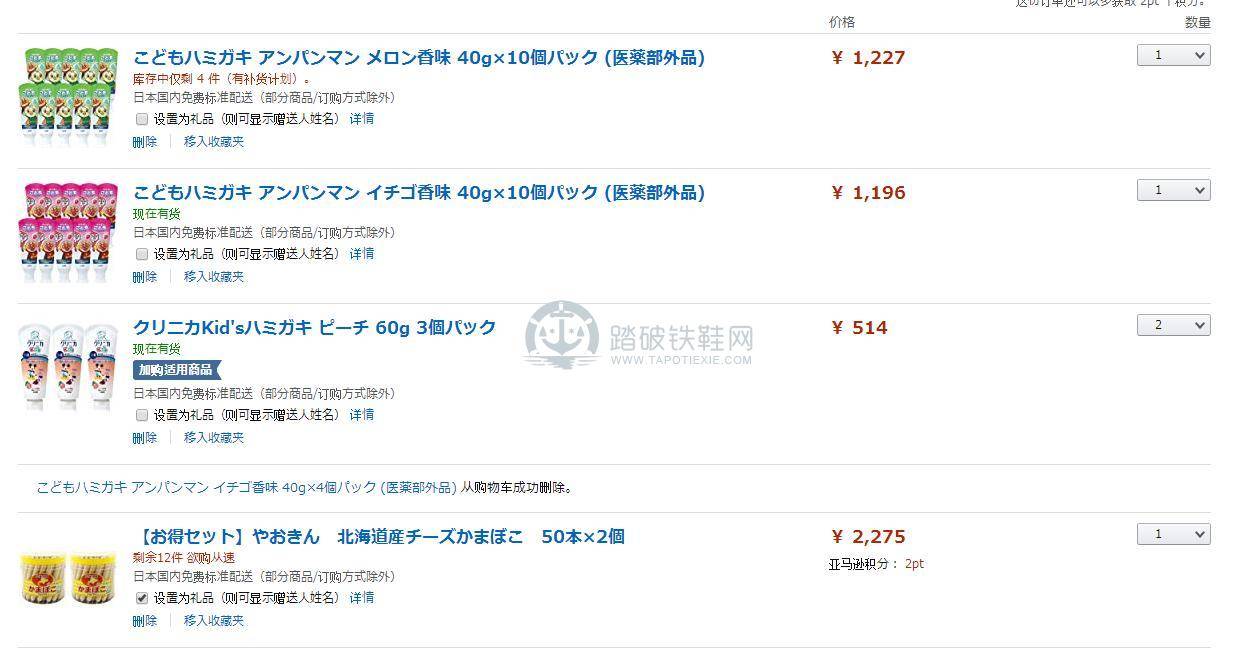Open quantity dropdown for cheese kamaboko
This screenshot has width=1260, height=652.
pos(1173,535)
